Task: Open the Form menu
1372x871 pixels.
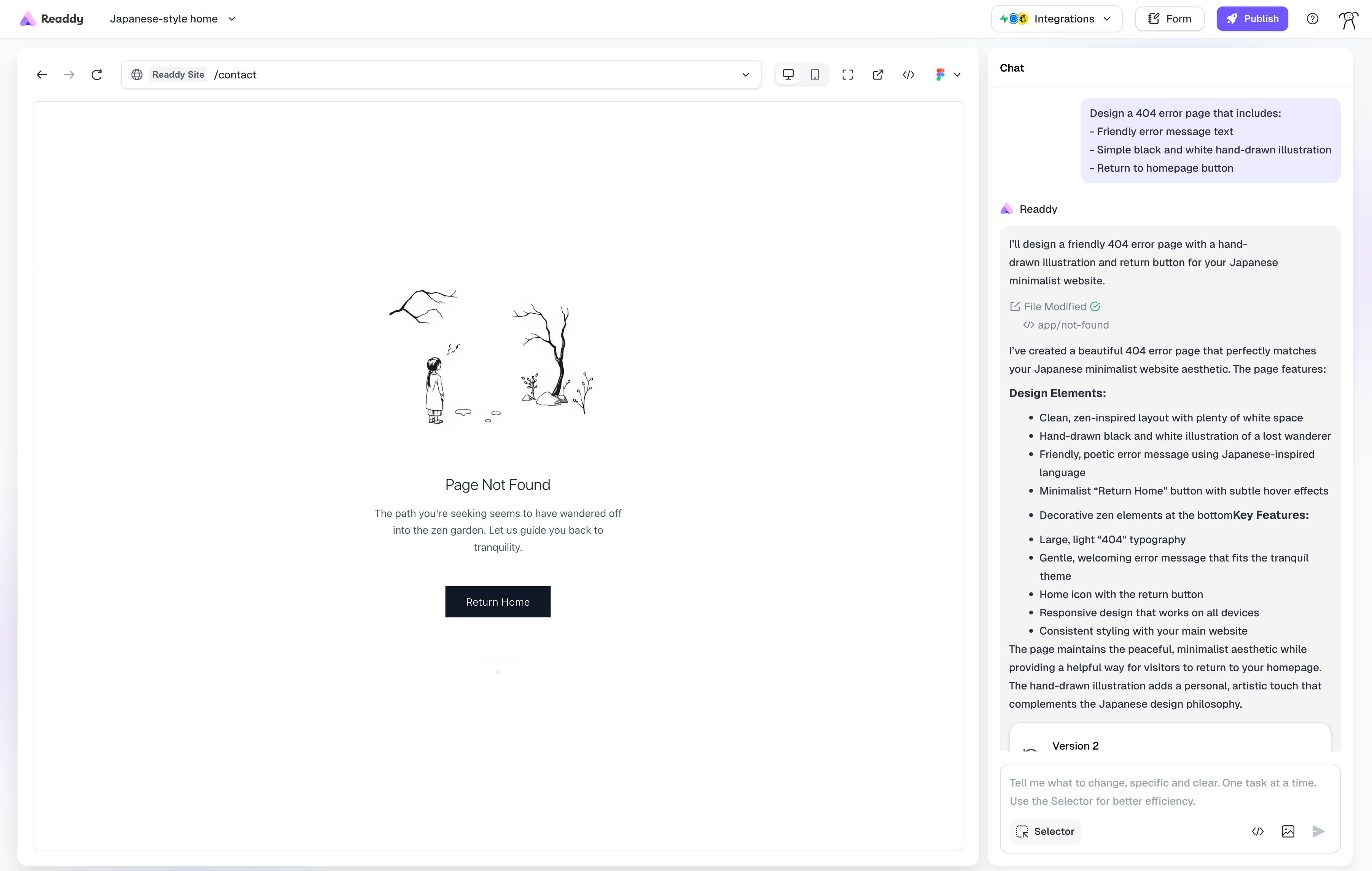Action: coord(1169,19)
